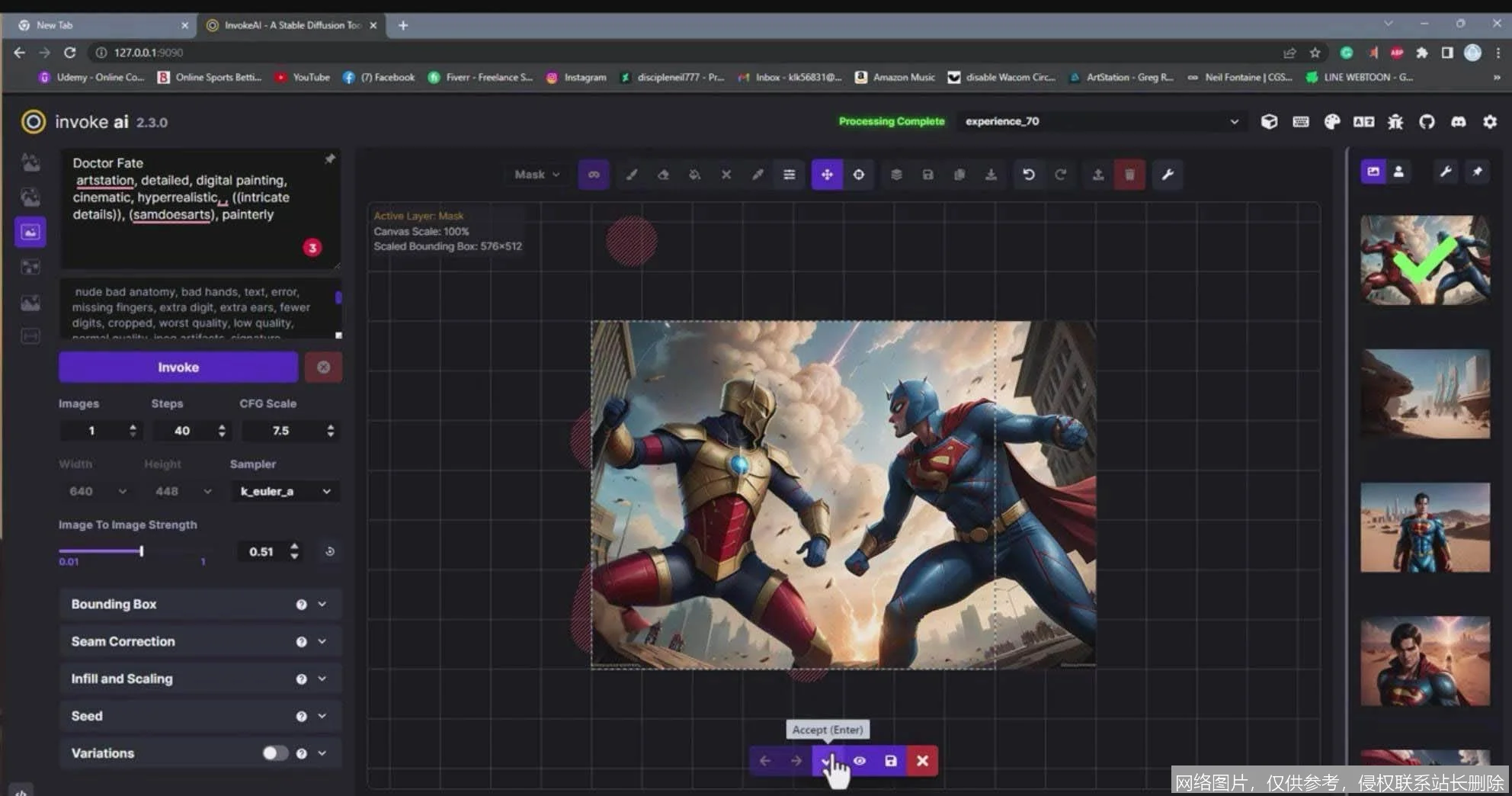Pin the options panel
Viewport: 1512px width, 796px height.
tap(330, 159)
